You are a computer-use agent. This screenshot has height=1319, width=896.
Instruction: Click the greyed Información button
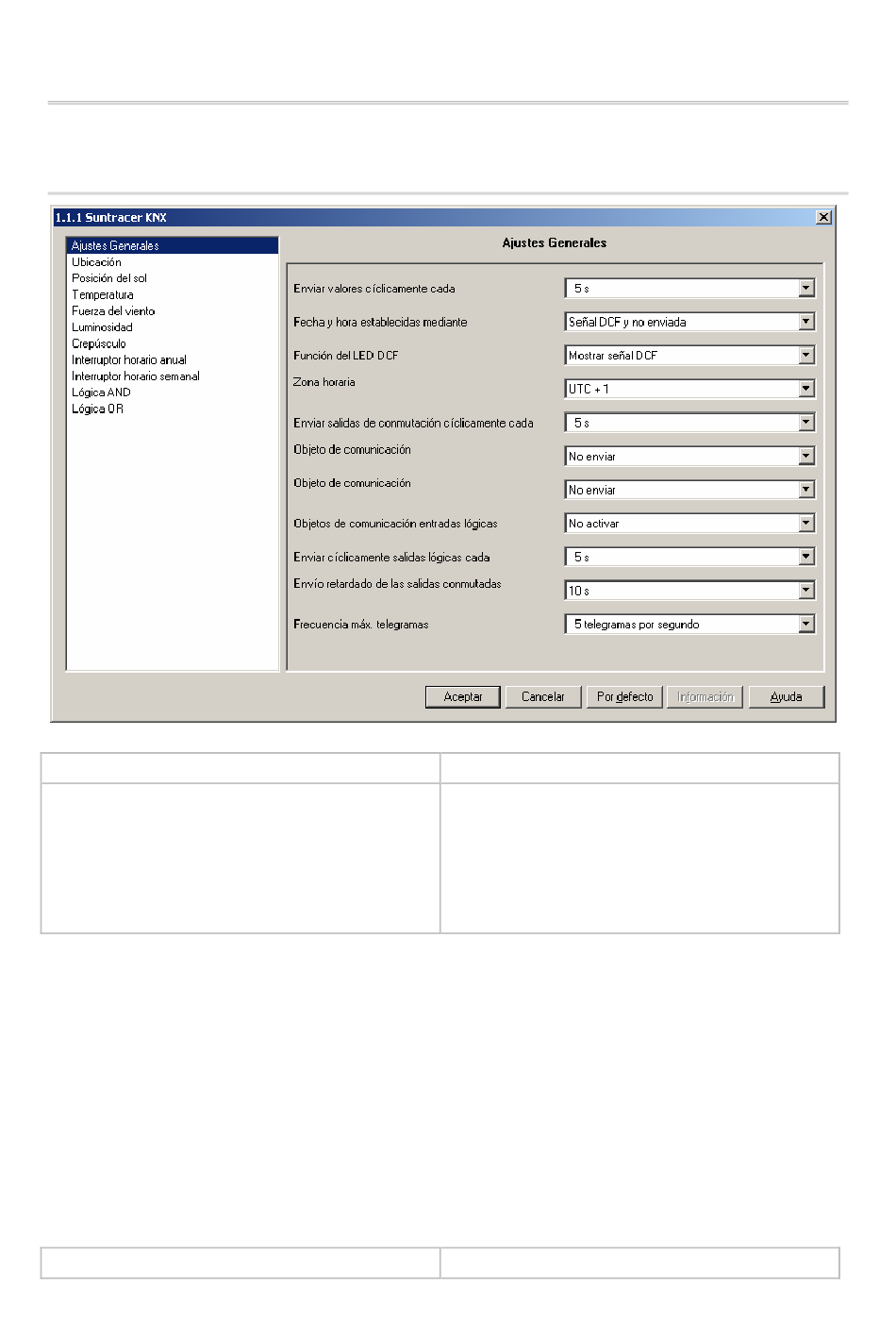tap(705, 696)
